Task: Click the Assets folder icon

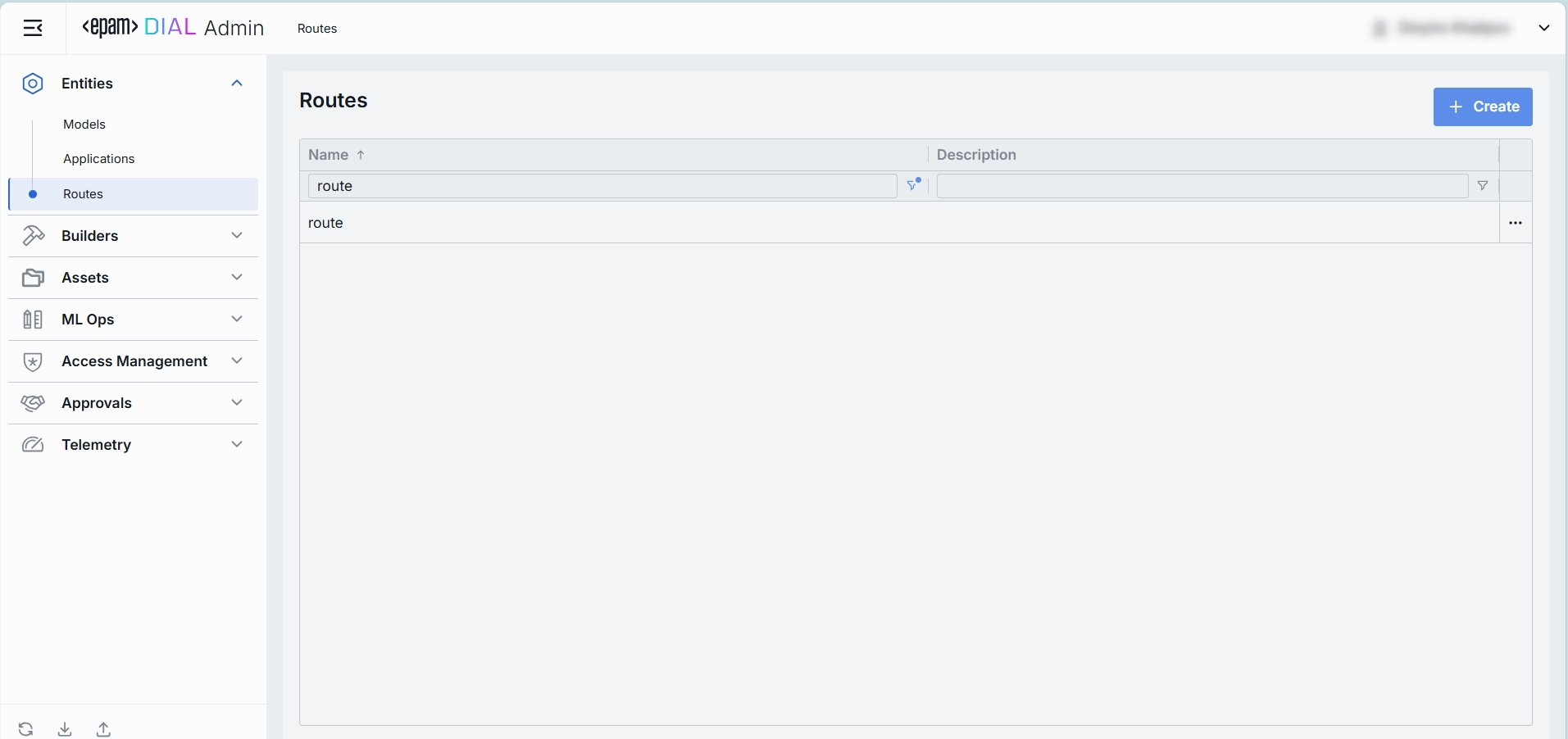Action: [33, 278]
